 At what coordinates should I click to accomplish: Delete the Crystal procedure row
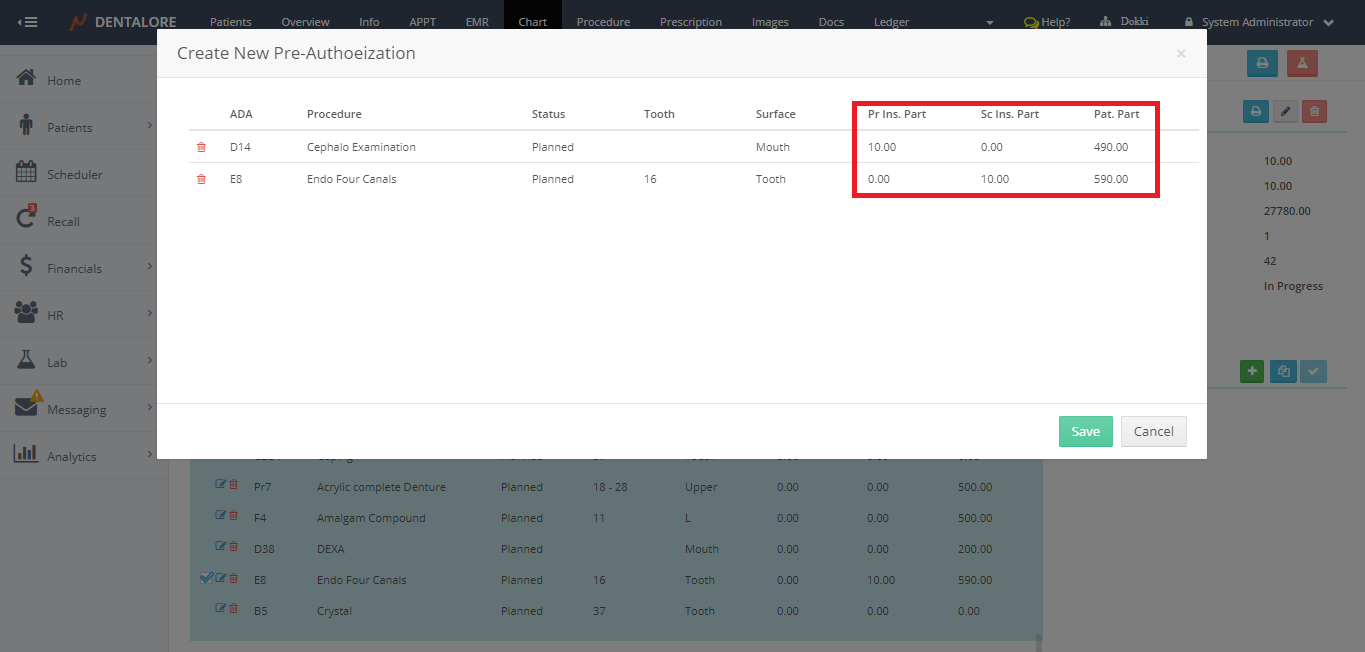click(233, 610)
